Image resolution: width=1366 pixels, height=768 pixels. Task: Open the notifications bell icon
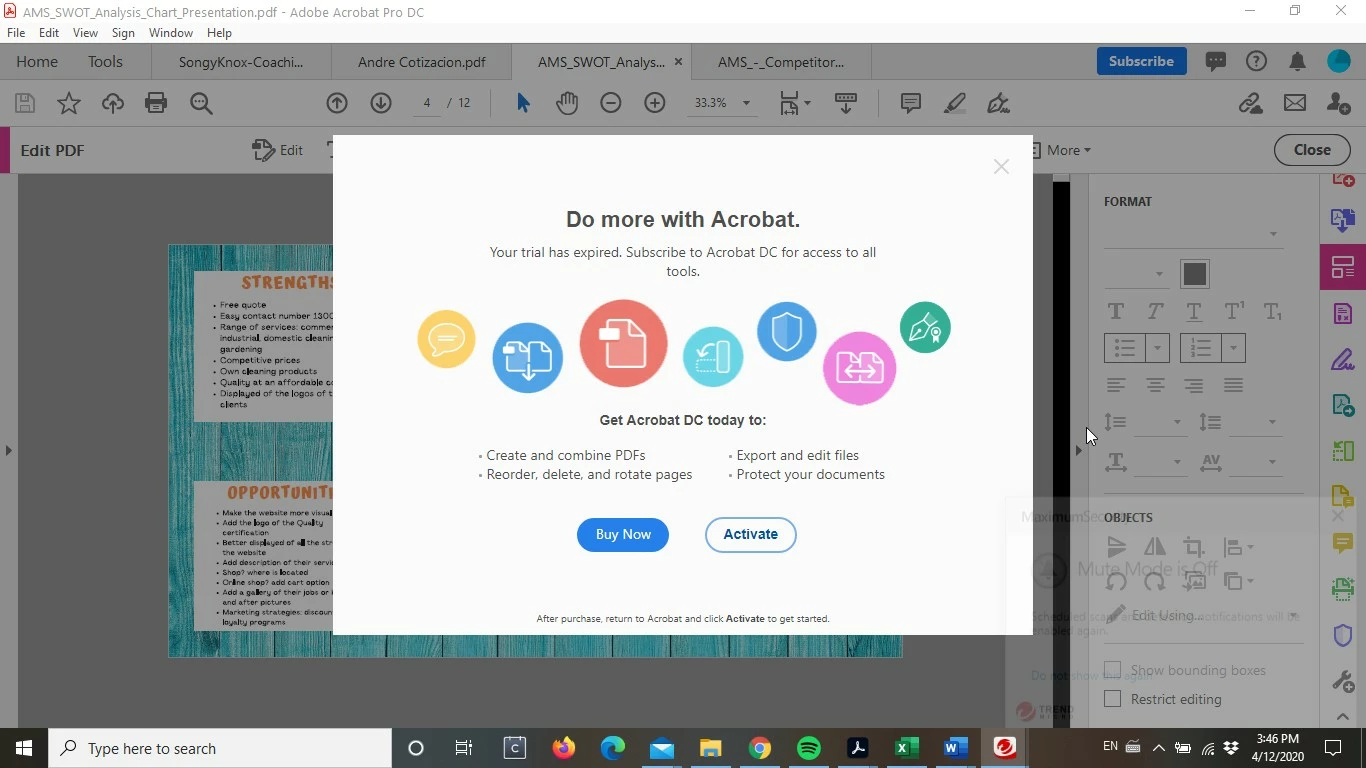pos(1297,62)
